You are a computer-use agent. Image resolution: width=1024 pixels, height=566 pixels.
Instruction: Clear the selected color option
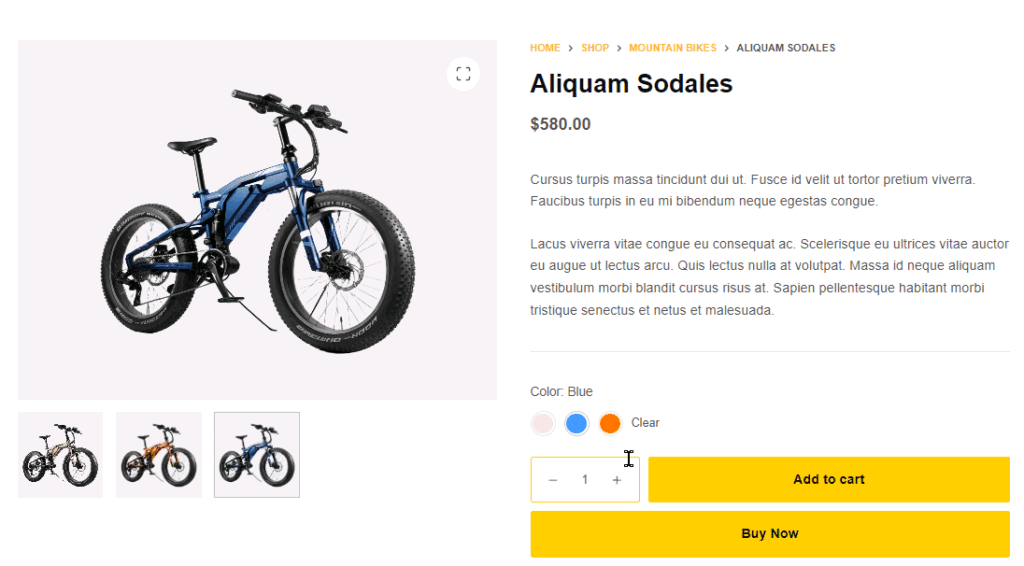[645, 423]
